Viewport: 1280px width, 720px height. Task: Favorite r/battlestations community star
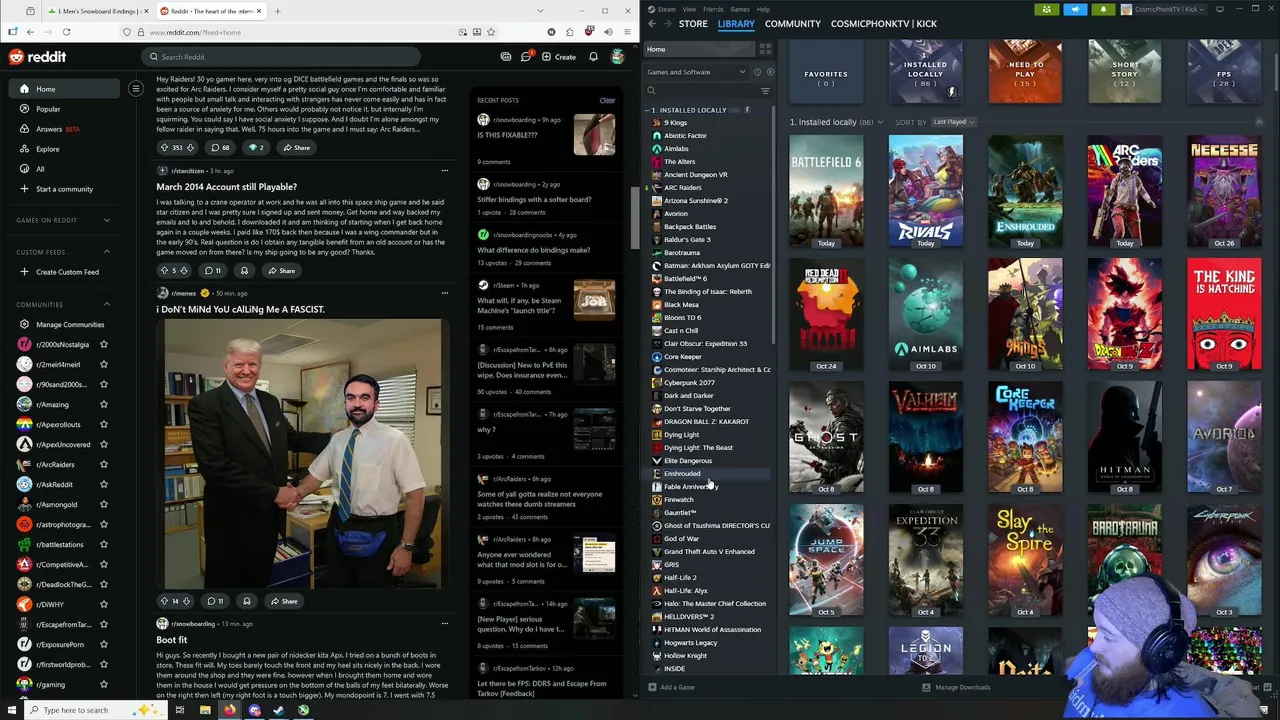[x=103, y=544]
